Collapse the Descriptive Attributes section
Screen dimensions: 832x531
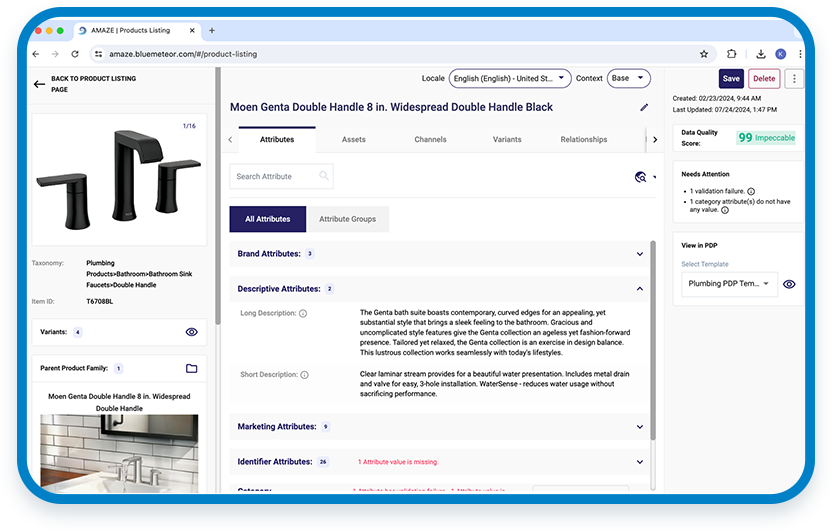tap(640, 289)
